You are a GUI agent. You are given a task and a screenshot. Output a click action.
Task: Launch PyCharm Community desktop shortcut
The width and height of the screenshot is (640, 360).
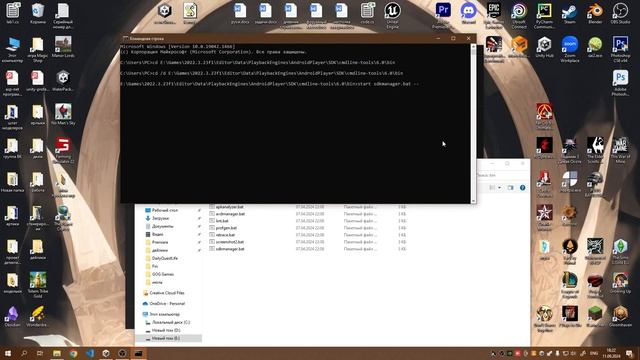click(544, 16)
